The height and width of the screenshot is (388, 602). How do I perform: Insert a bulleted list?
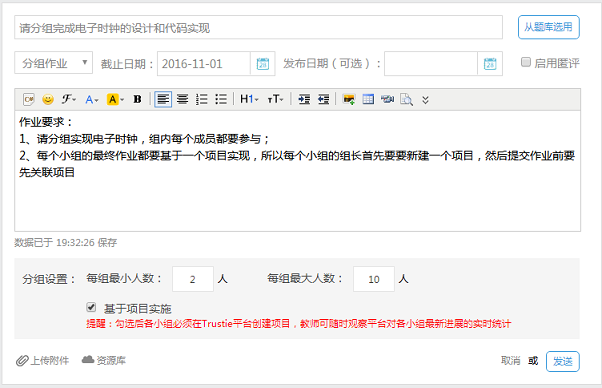click(x=221, y=99)
